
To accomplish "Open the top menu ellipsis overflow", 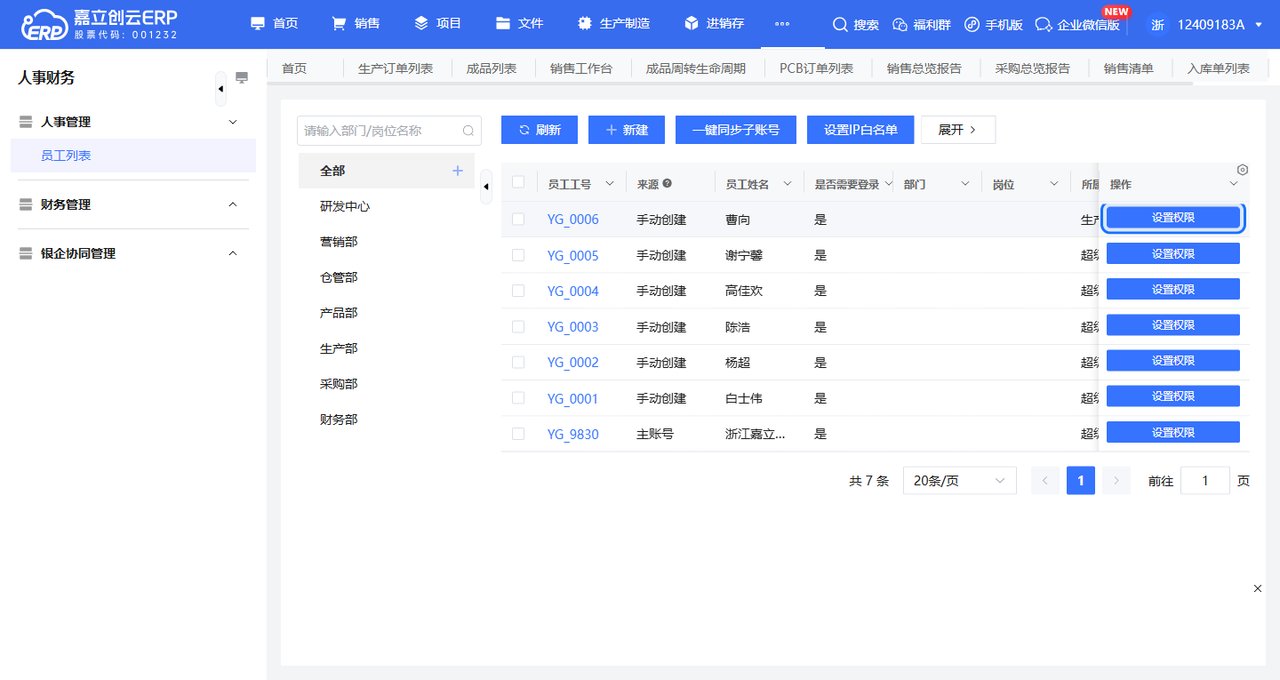I will click(782, 24).
